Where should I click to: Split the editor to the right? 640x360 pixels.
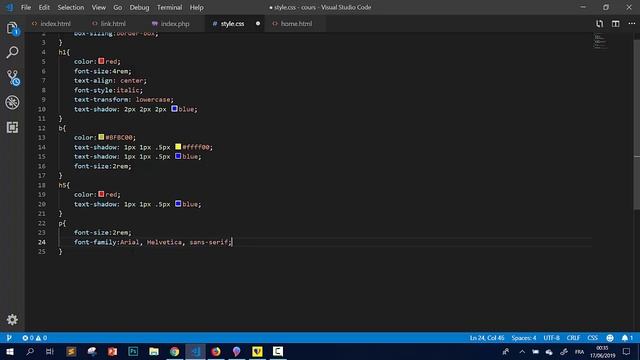pos(616,24)
